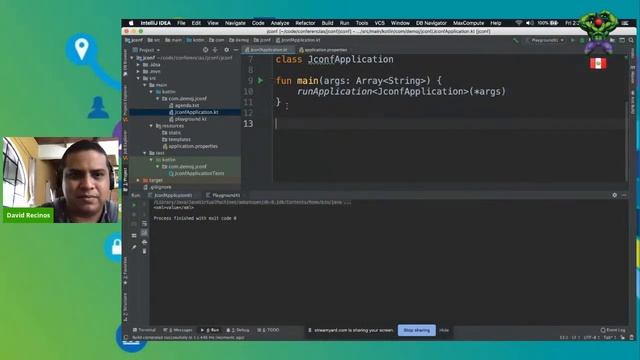Open the Debug tool window button
This screenshot has height=360, width=640.
[x=238, y=330]
